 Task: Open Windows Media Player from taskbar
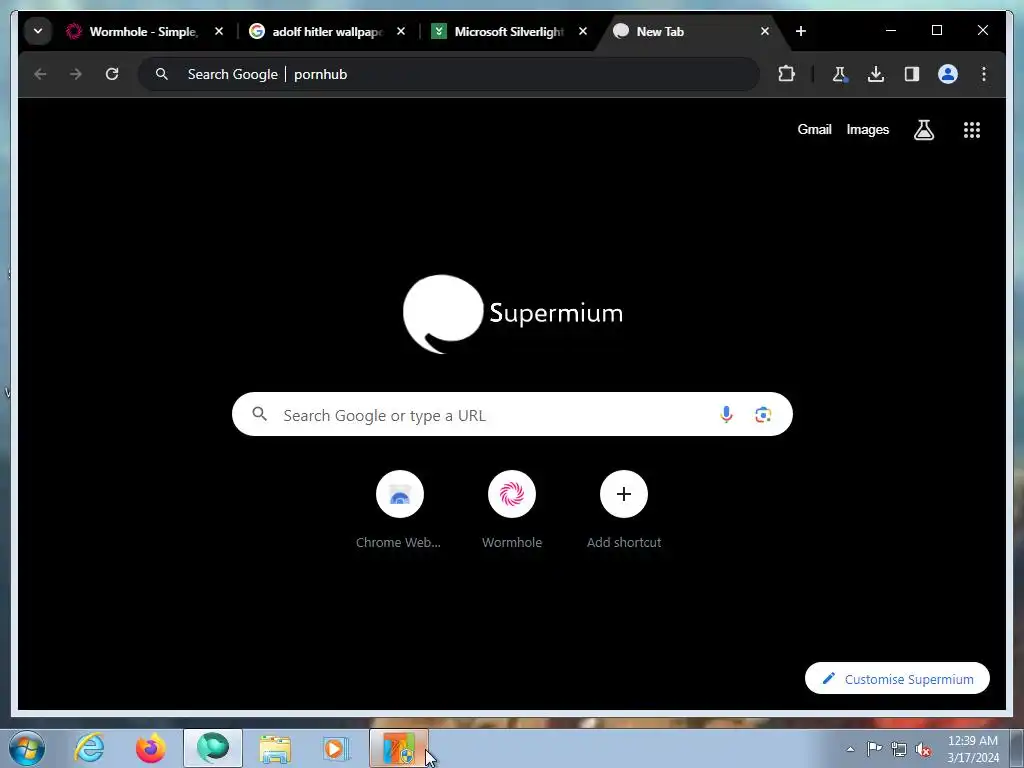click(x=336, y=748)
